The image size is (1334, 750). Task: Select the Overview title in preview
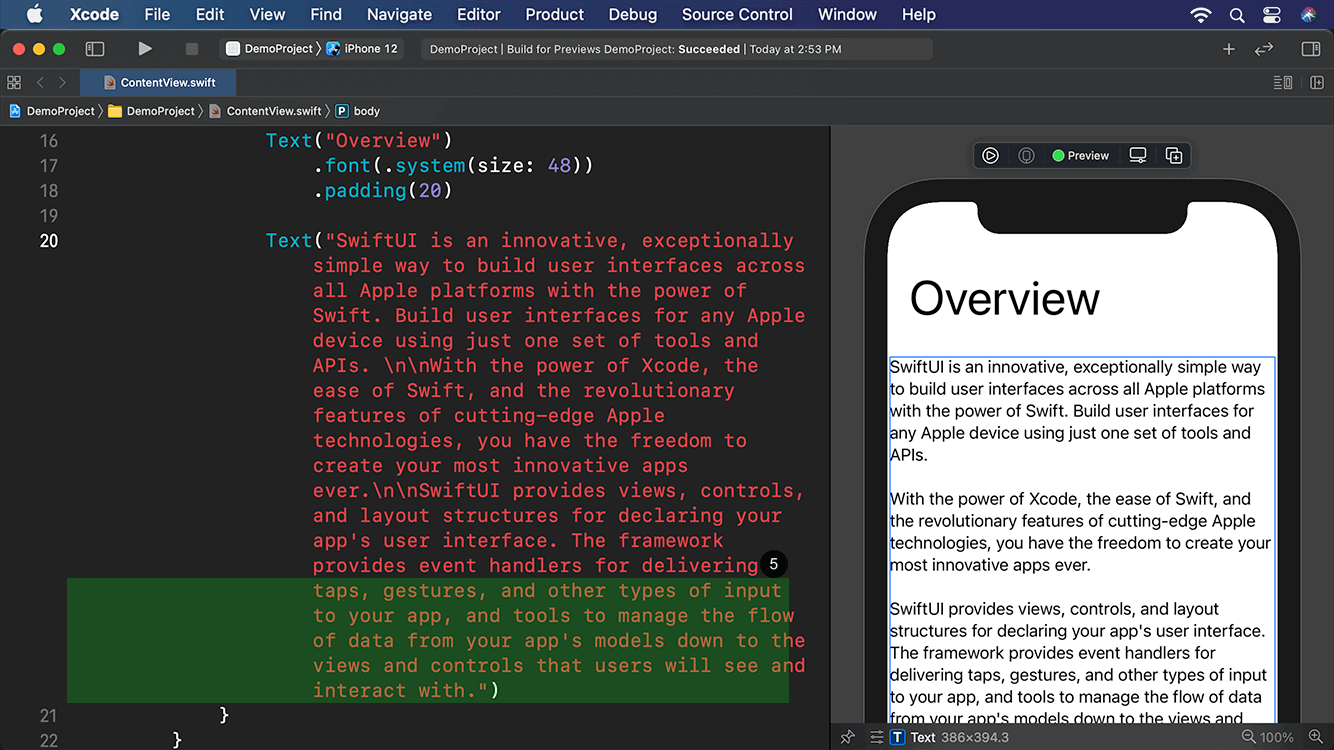pos(1005,298)
